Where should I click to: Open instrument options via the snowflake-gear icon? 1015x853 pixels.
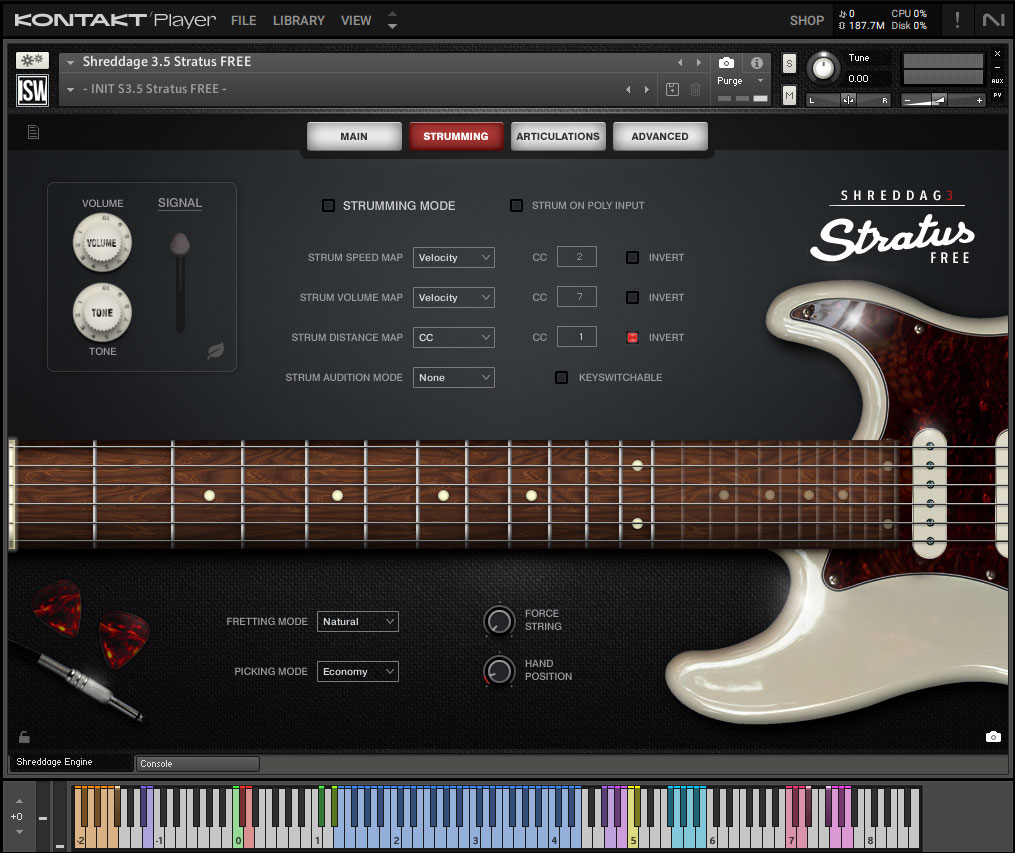point(32,60)
